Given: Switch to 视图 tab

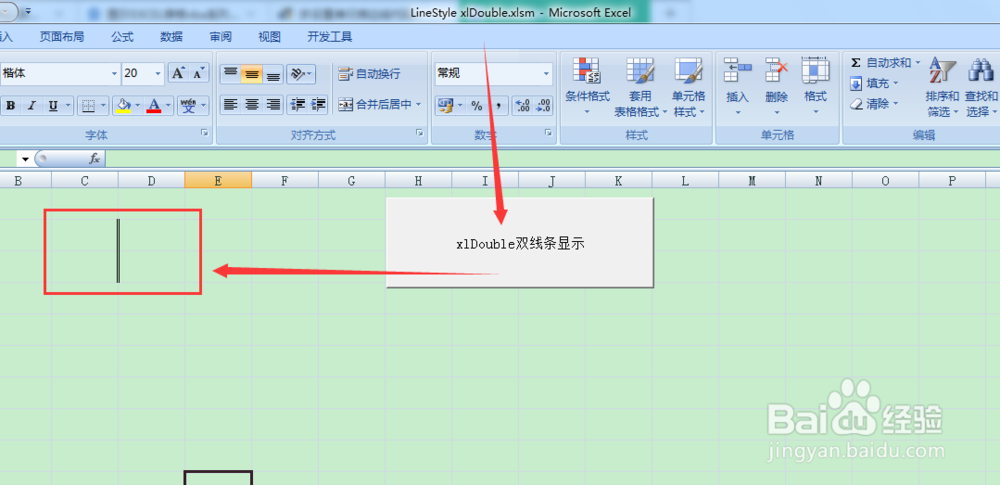Looking at the screenshot, I should point(269,37).
